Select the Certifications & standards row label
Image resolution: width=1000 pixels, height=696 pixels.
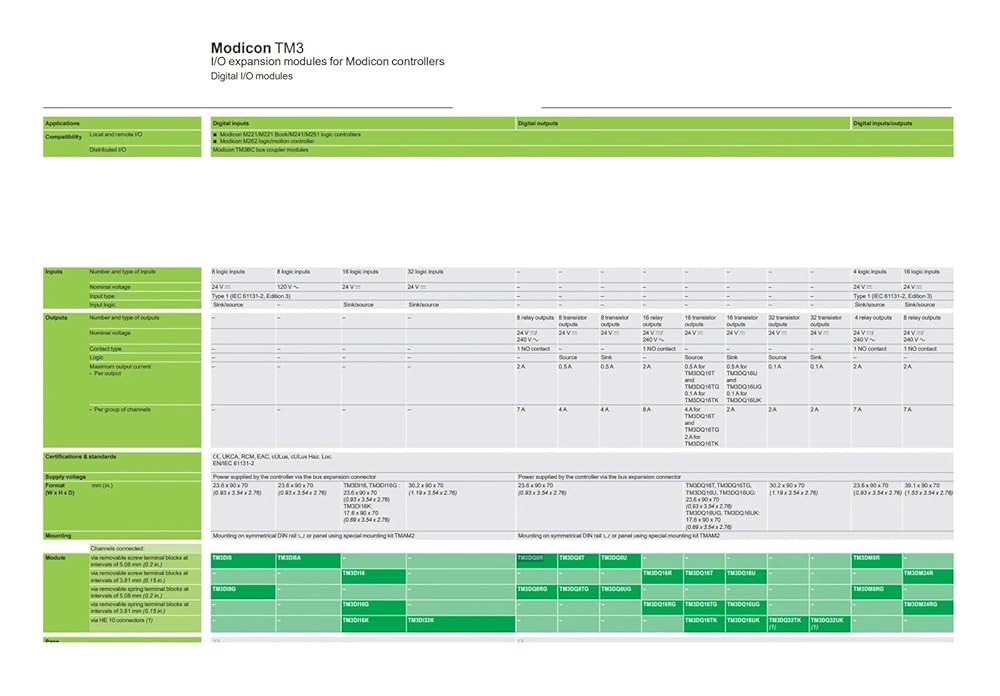pyautogui.click(x=81, y=457)
